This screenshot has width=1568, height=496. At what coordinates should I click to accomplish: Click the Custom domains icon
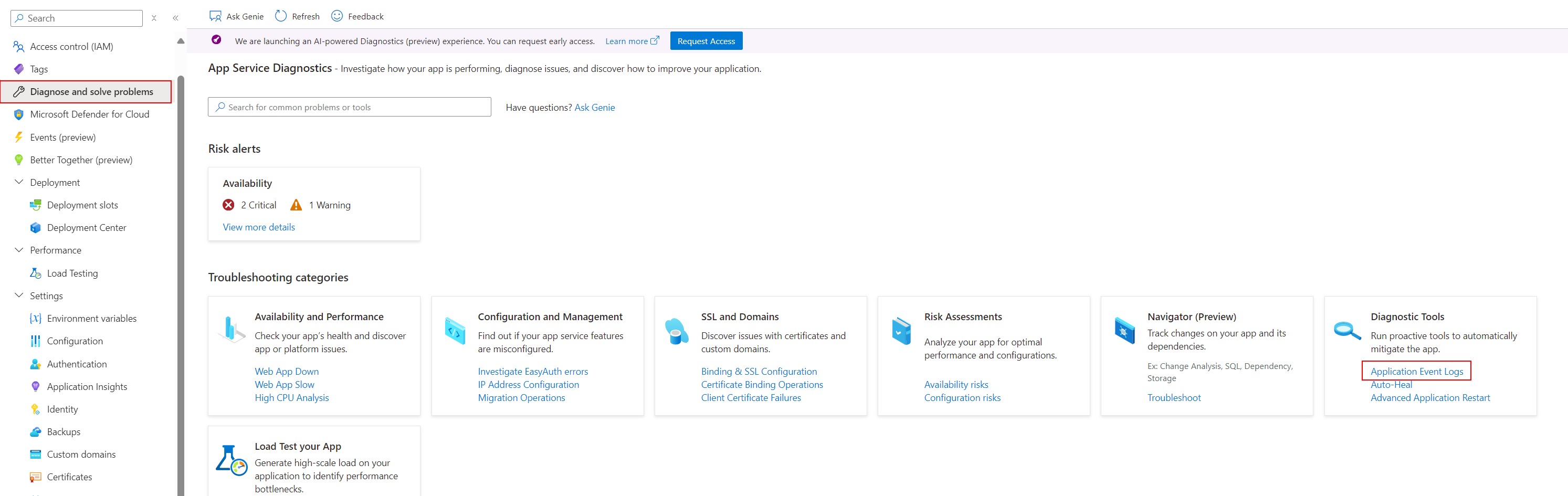coord(36,454)
